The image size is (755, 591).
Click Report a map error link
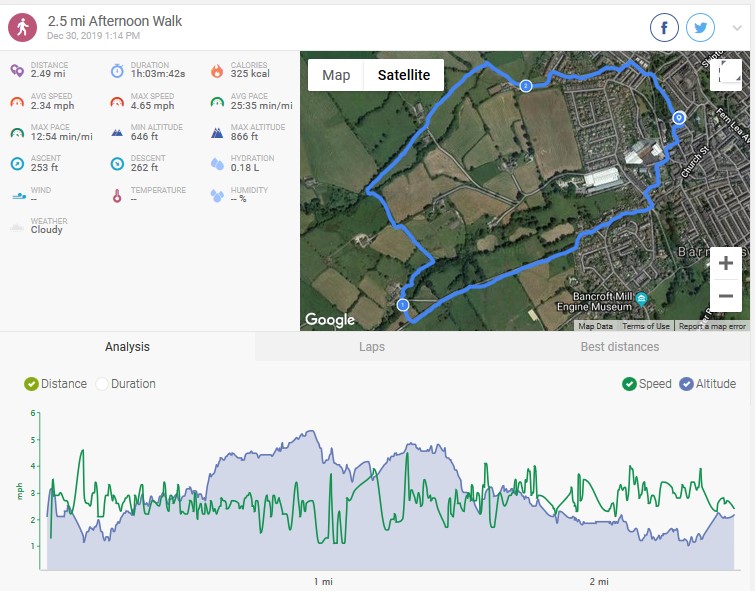[712, 326]
